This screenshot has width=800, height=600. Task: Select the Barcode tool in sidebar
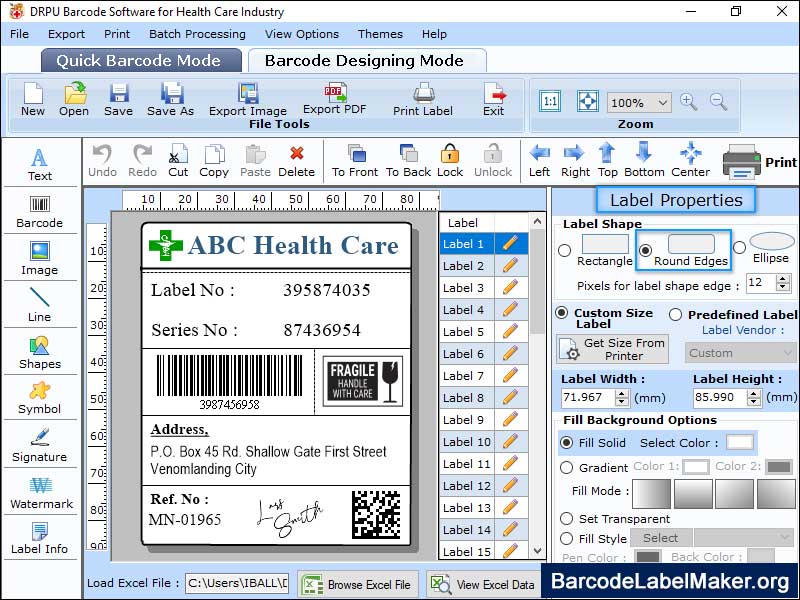coord(39,212)
